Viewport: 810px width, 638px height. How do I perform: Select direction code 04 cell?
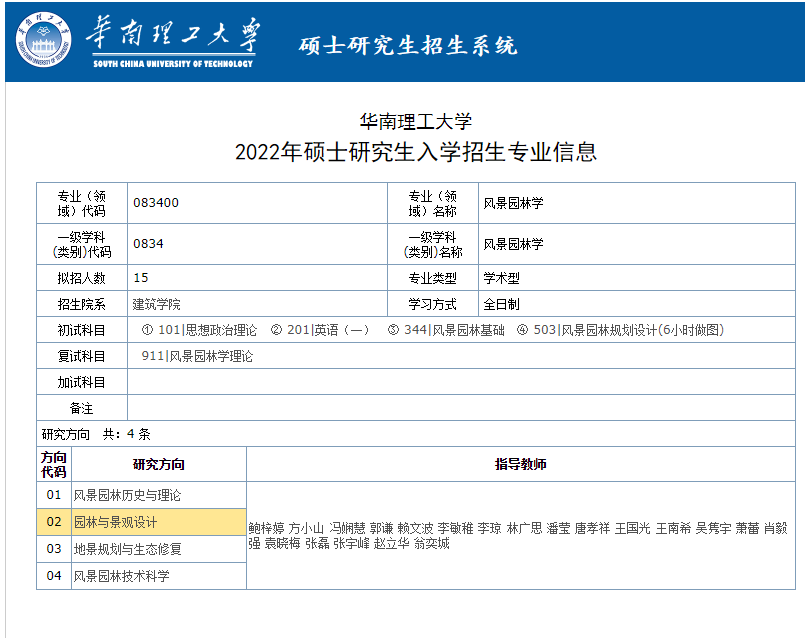(54, 575)
